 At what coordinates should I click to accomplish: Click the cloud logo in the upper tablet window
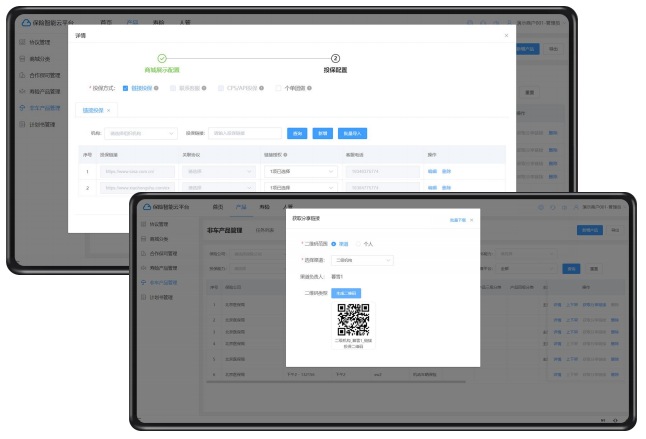pyautogui.click(x=26, y=23)
